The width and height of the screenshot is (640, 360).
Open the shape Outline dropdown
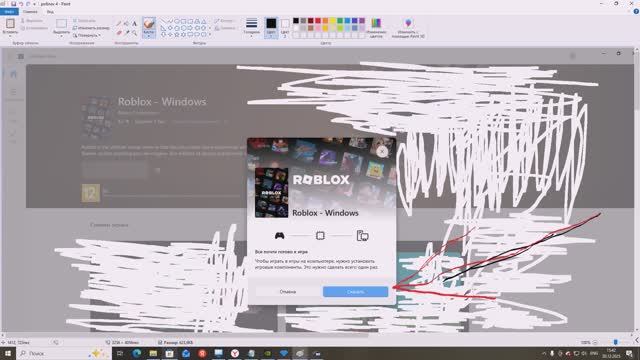[x=225, y=20]
